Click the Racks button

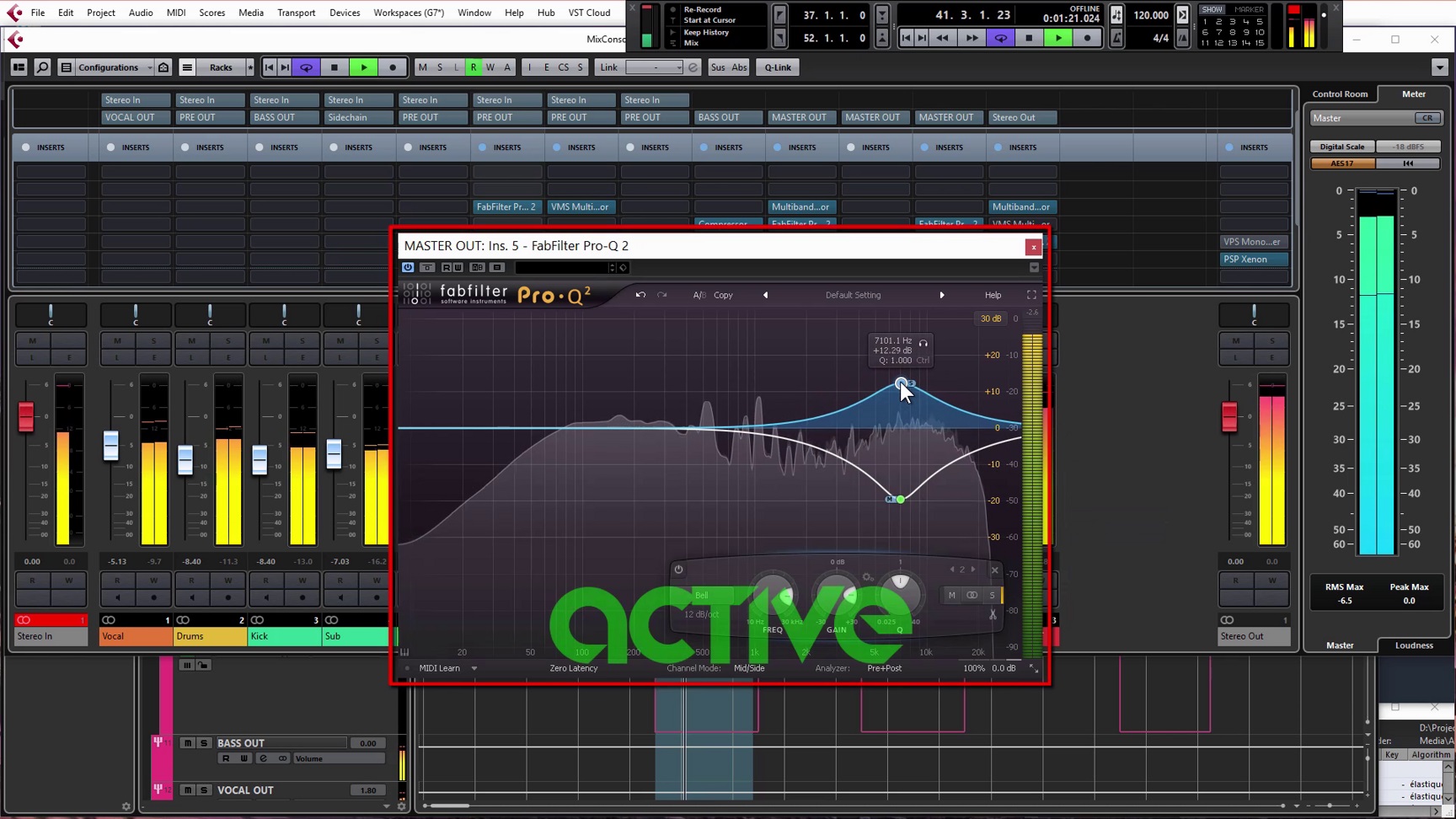[221, 67]
